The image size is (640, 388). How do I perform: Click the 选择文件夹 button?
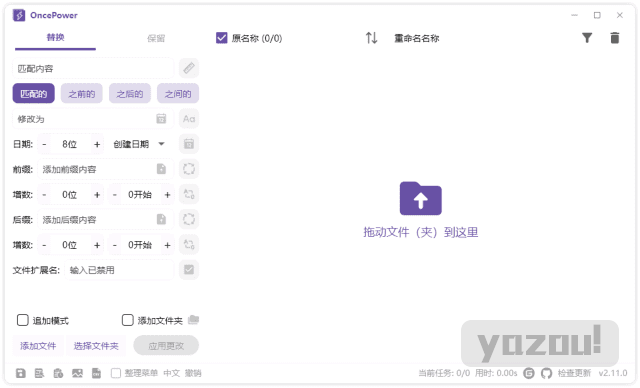coord(96,346)
